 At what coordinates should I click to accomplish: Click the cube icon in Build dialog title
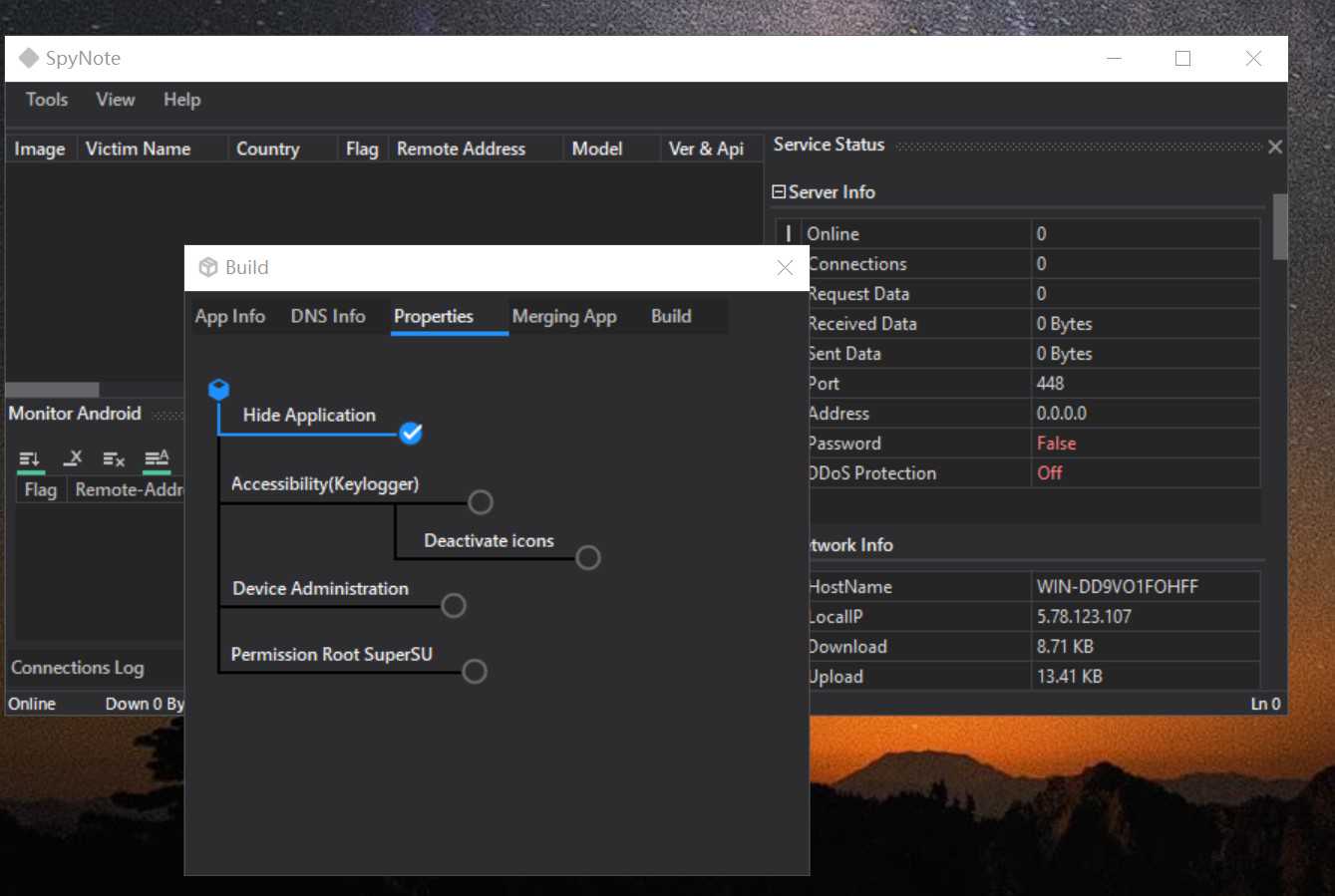coord(208,267)
